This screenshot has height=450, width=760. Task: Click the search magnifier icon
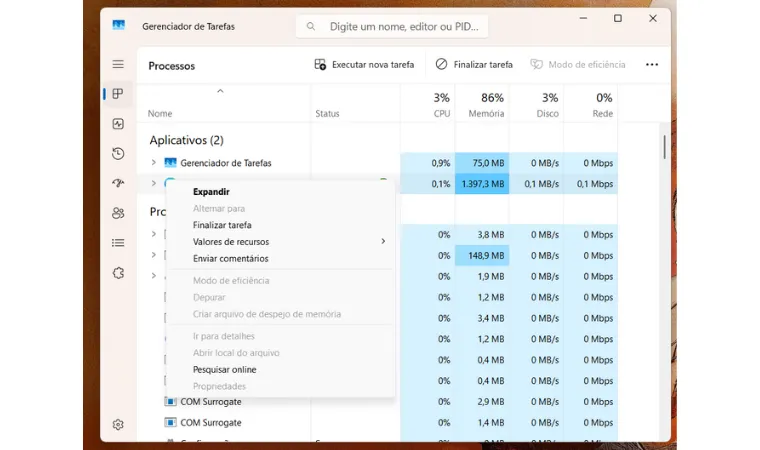click(311, 26)
